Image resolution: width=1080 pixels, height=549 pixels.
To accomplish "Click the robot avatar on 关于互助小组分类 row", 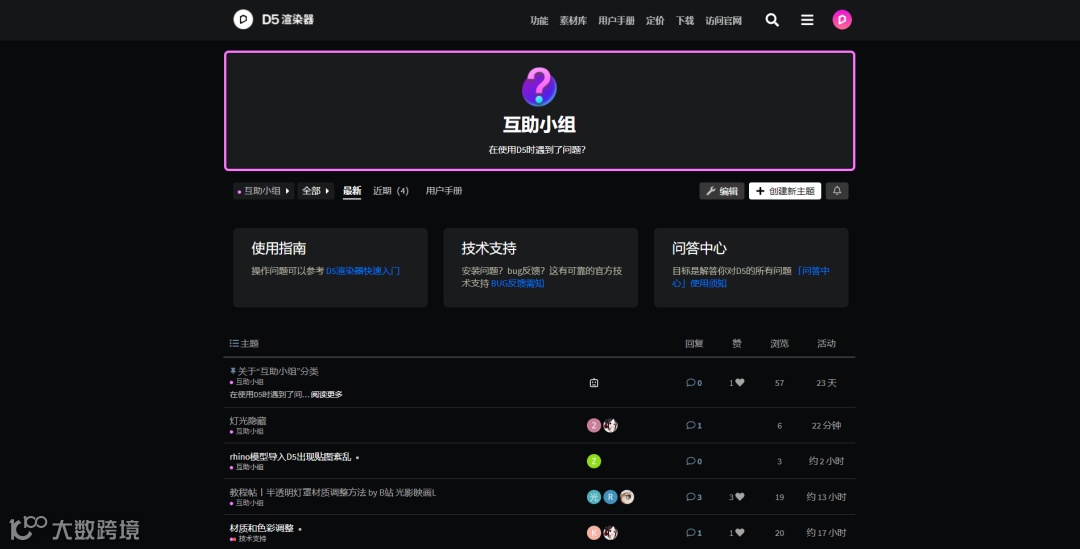I will (594, 383).
